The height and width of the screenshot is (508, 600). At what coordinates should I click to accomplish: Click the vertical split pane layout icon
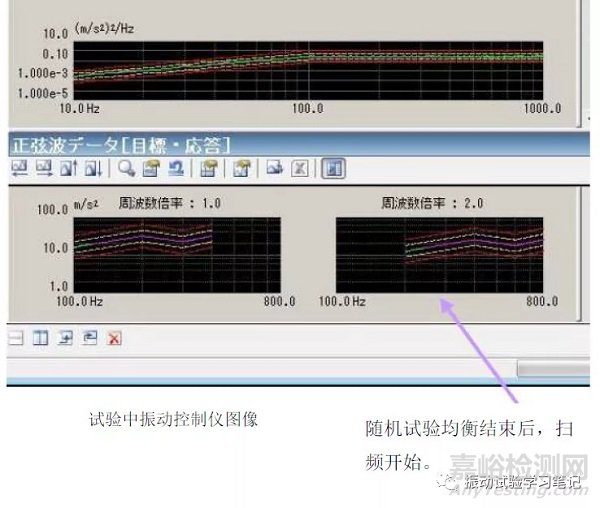41,338
